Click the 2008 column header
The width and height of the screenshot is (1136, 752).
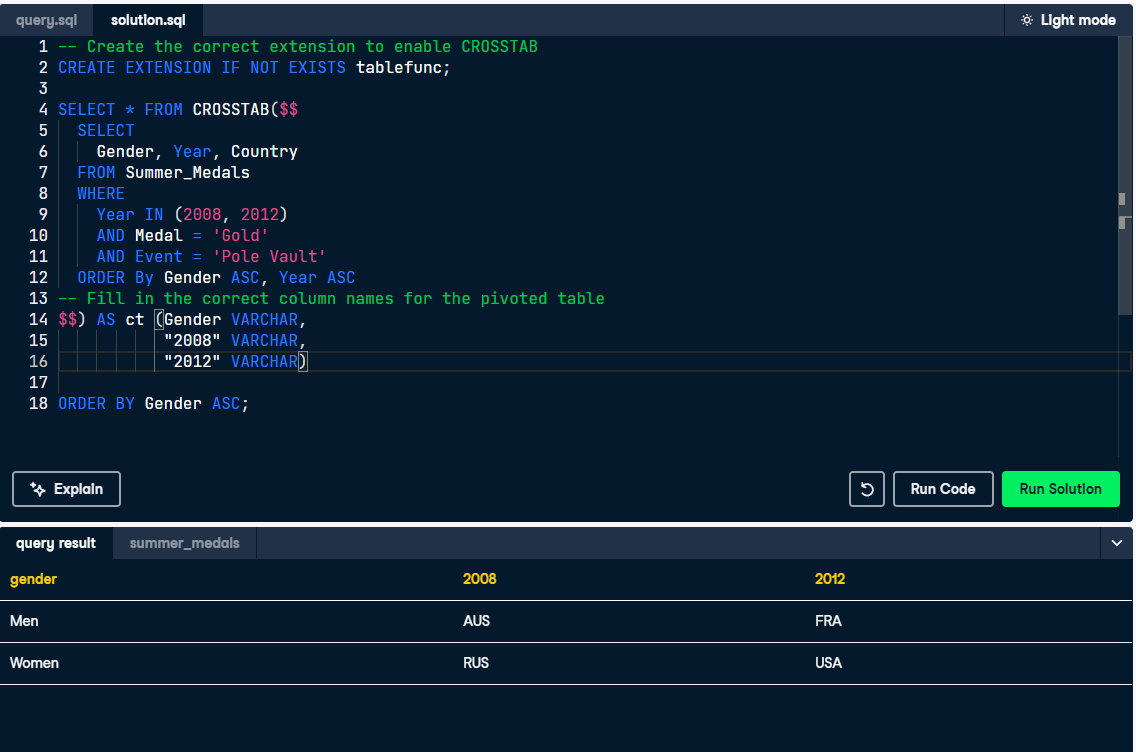click(x=480, y=579)
